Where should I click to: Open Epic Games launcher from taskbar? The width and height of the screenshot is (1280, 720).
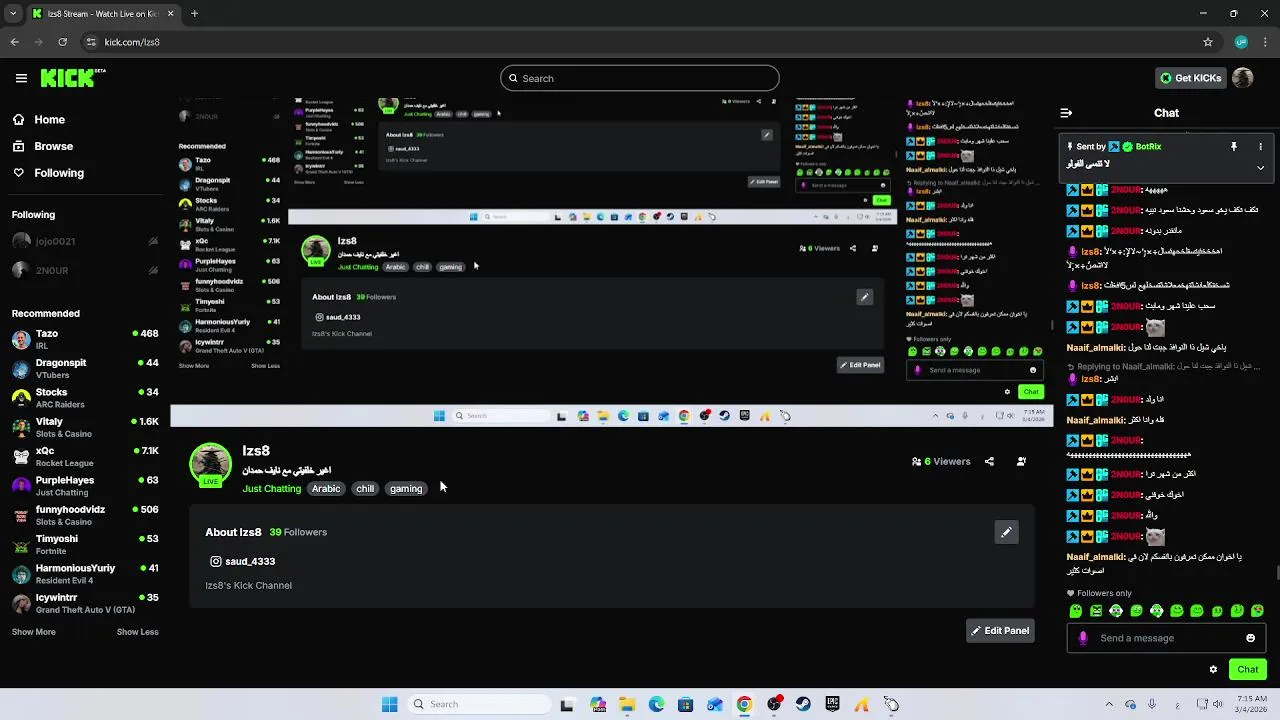pos(832,704)
